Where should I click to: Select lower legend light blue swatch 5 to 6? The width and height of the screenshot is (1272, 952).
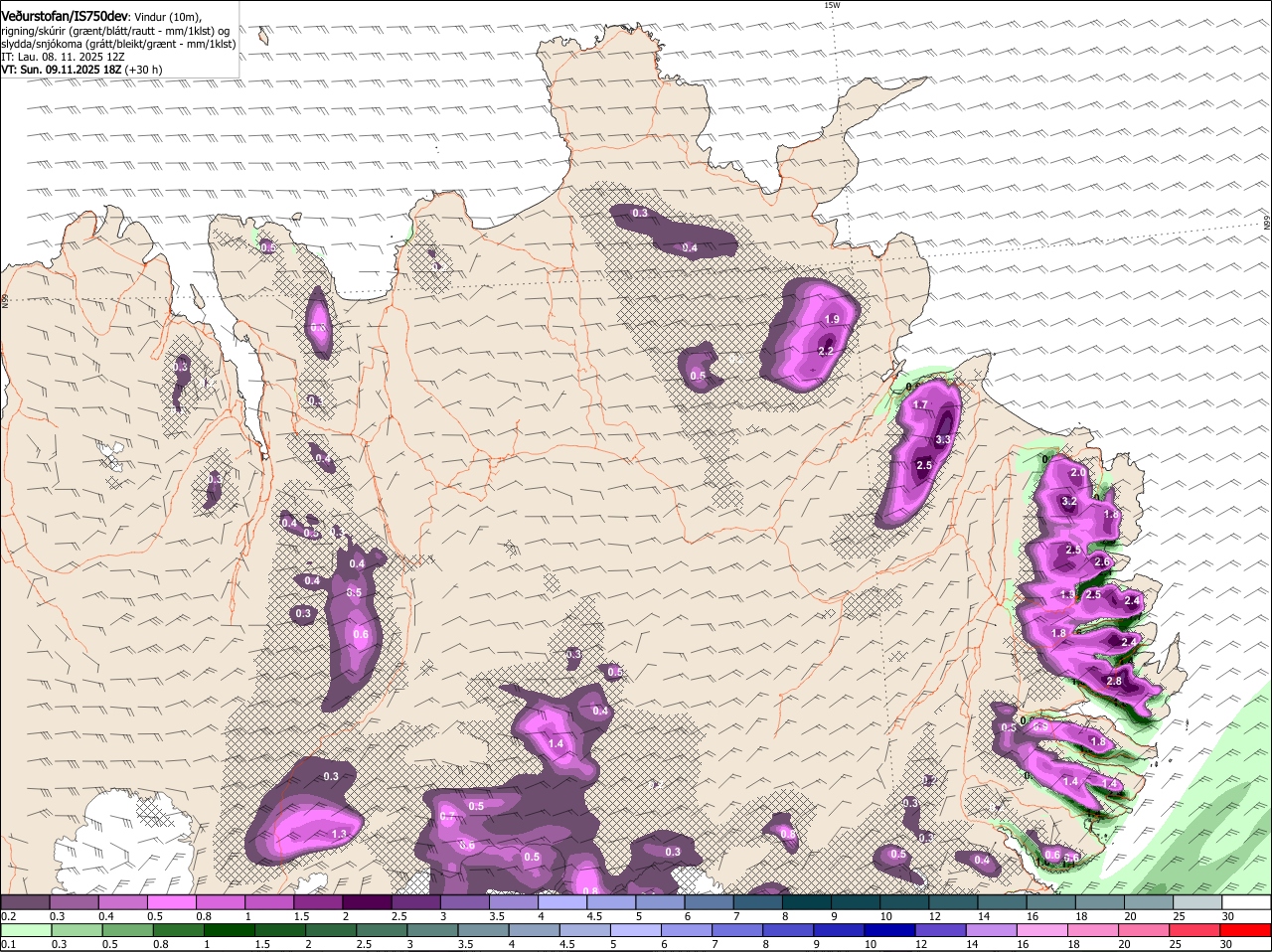637,930
